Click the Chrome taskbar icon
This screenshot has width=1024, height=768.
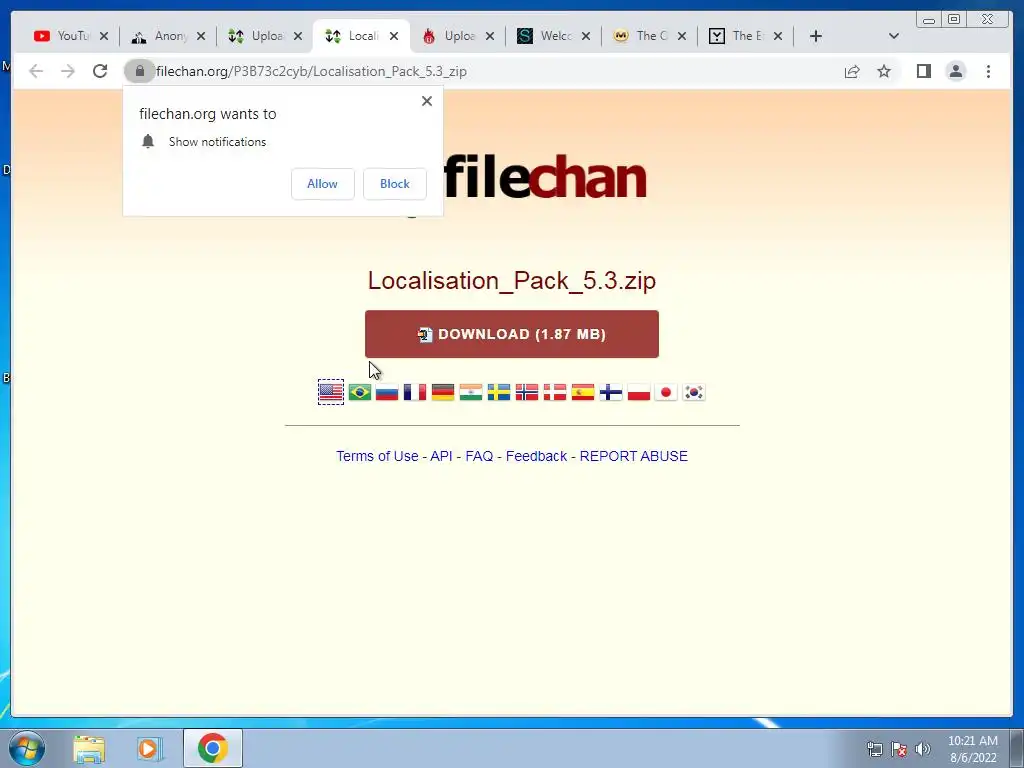coord(213,748)
